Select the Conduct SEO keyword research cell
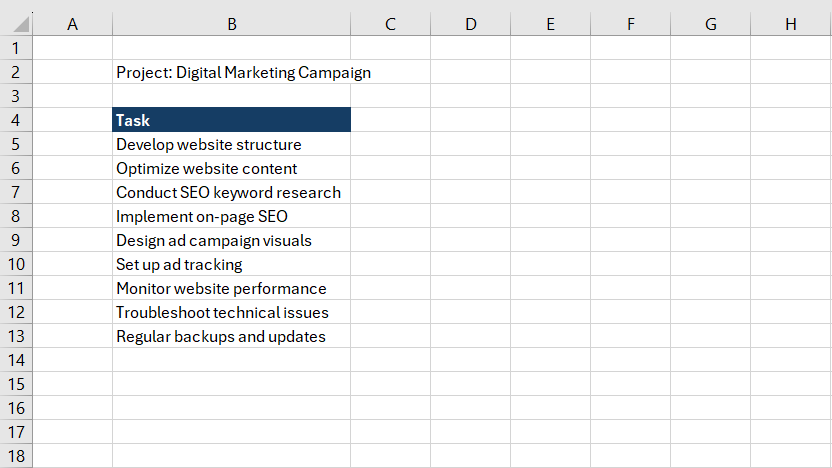Viewport: 832px width, 468px height. coord(231,192)
